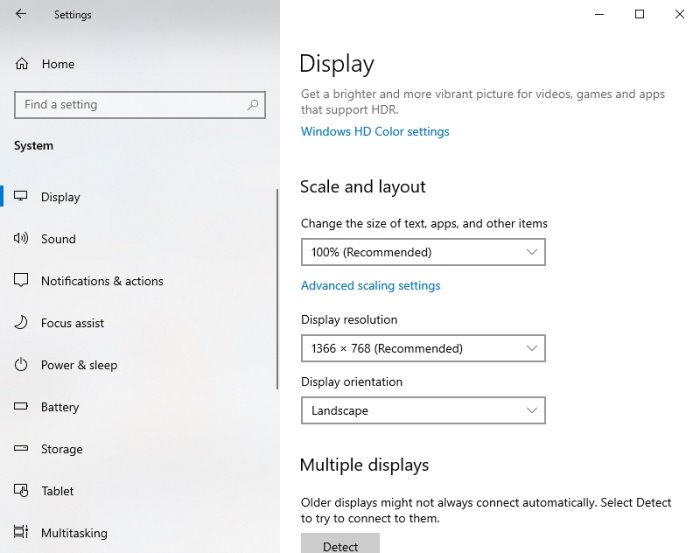Screen dimensions: 700x553
Task: Go to Multitasking settings
Action: (x=74, y=533)
